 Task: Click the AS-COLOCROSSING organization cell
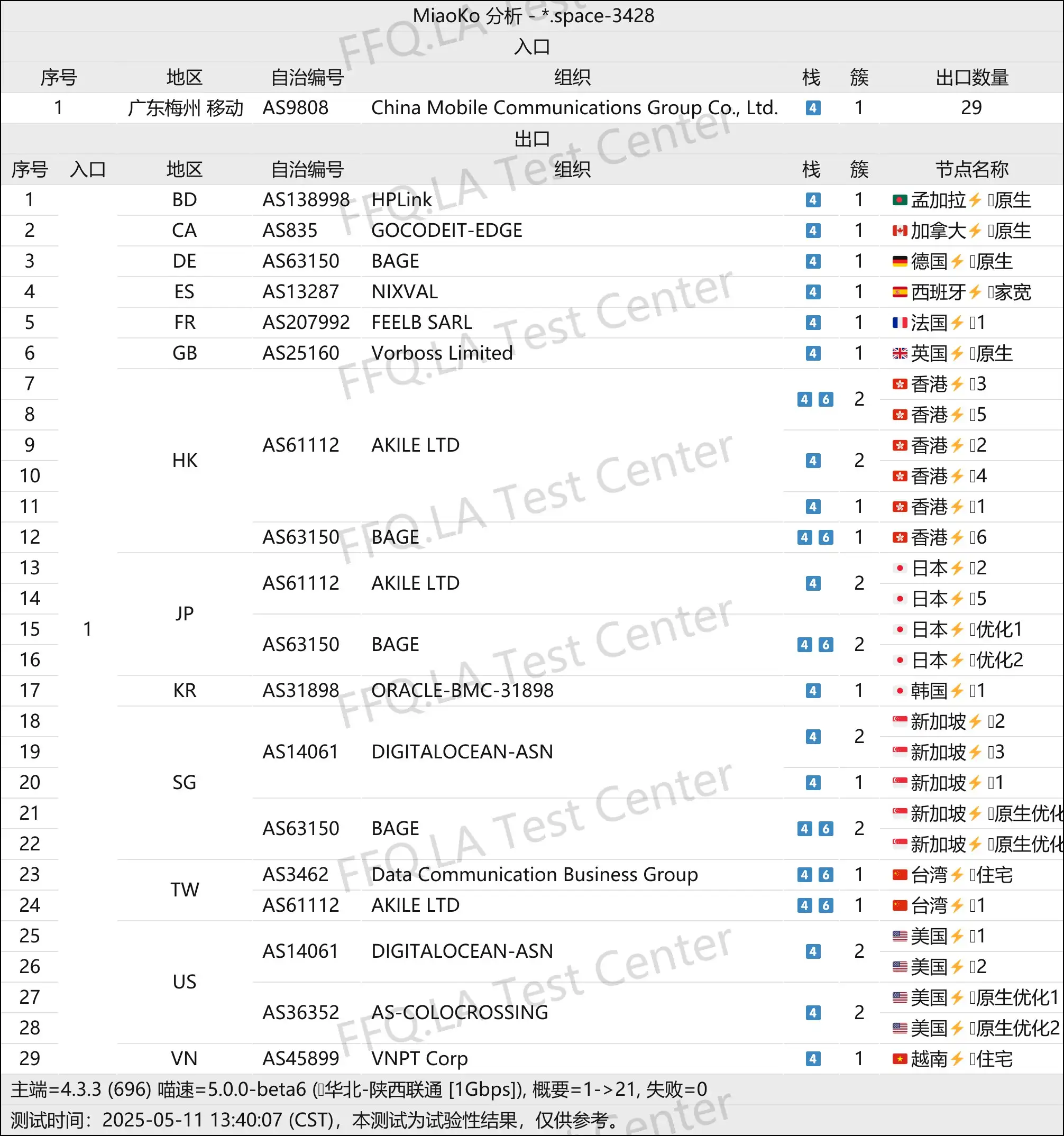tap(460, 1013)
